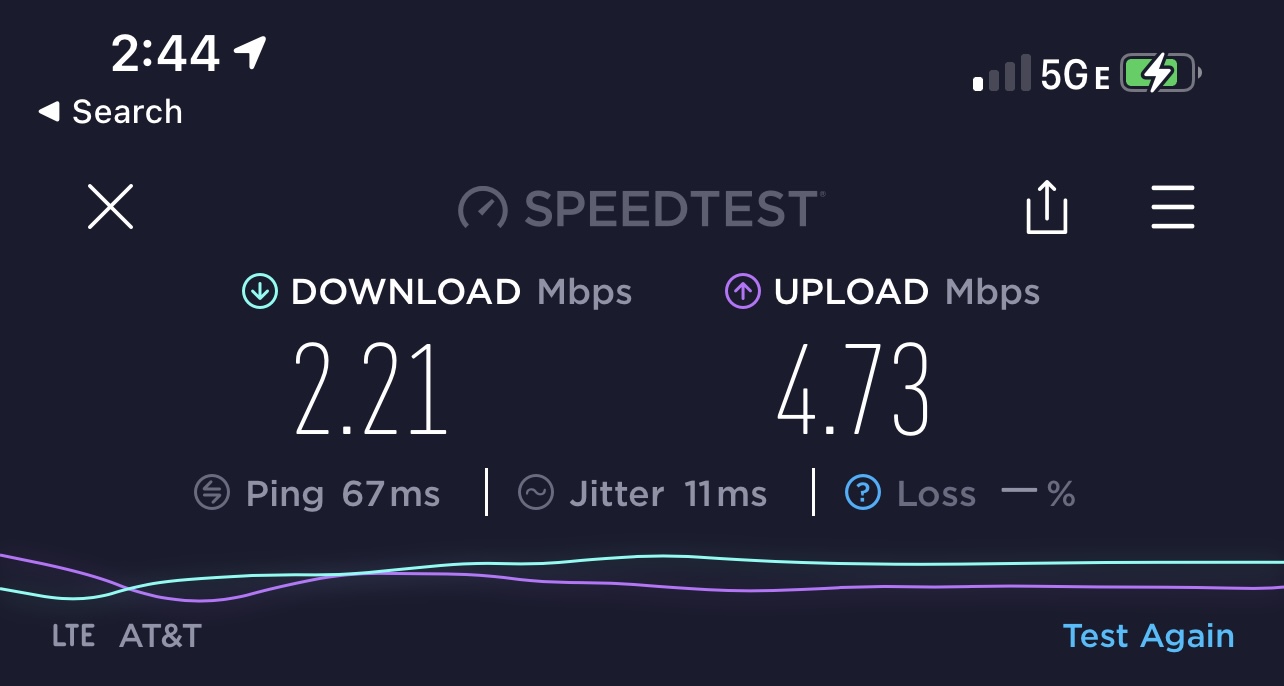
Task: Tap the 2.21 download speed value
Action: tap(370, 389)
